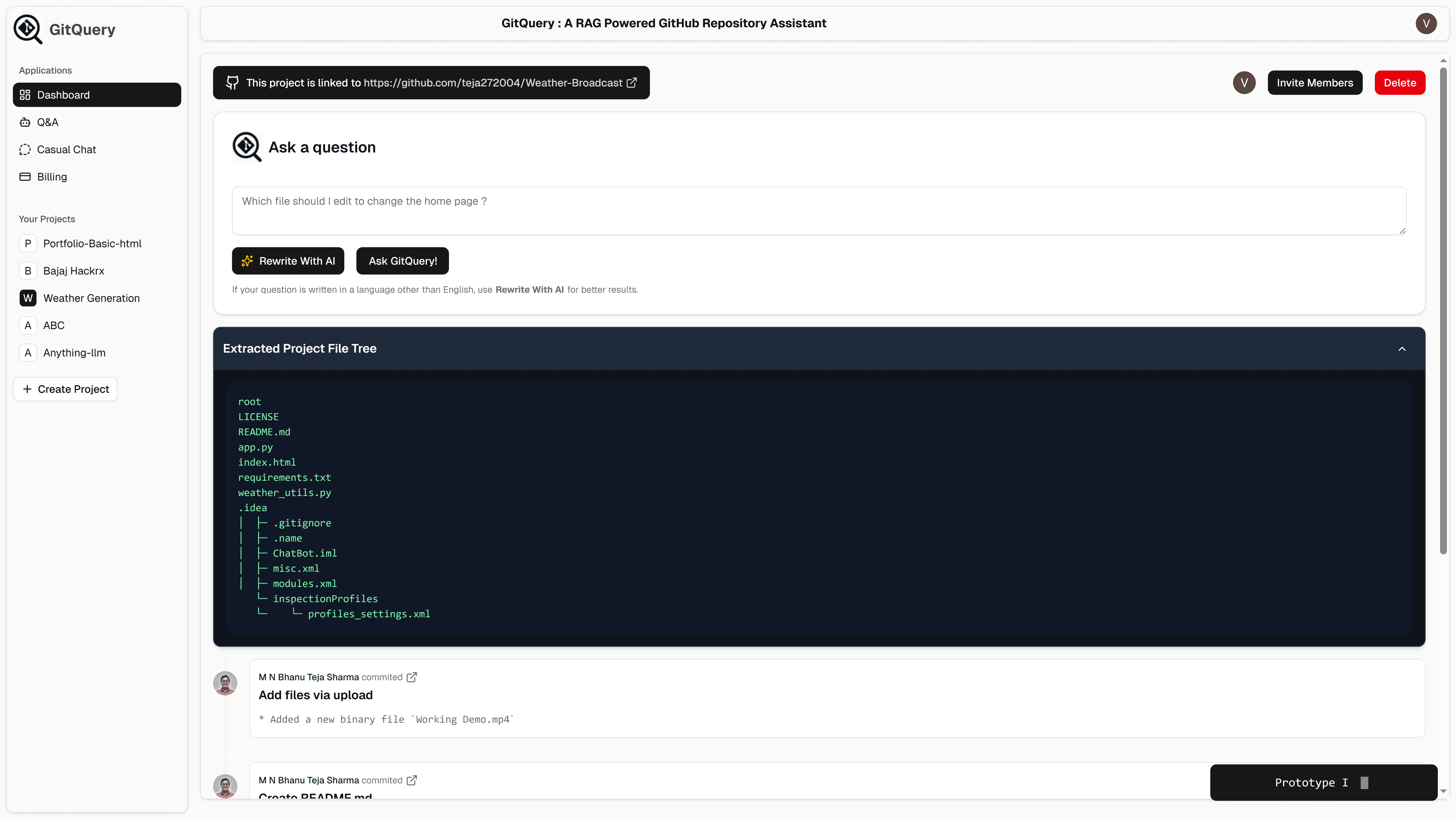The width and height of the screenshot is (1456, 819).
Task: Select the Portfolio-Basic-html project
Action: click(x=92, y=243)
